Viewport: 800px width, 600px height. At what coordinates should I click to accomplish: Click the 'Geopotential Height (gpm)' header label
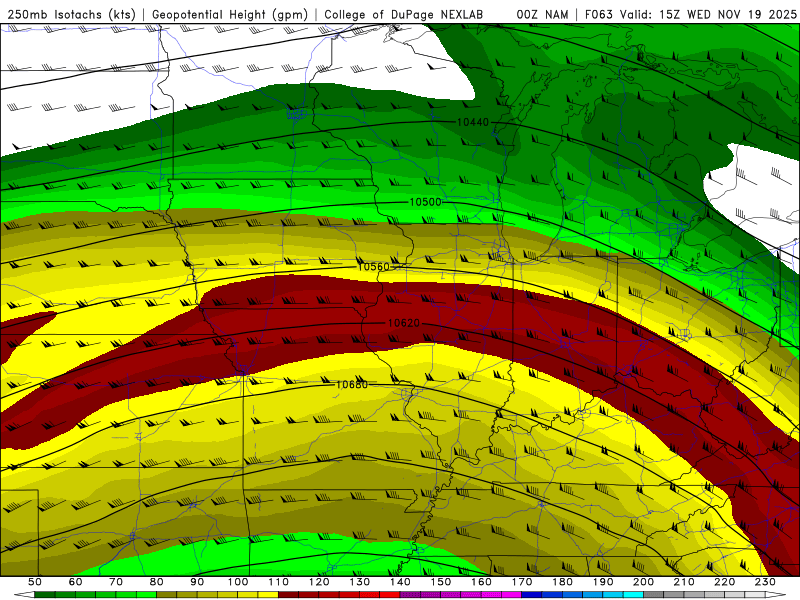pyautogui.click(x=230, y=14)
